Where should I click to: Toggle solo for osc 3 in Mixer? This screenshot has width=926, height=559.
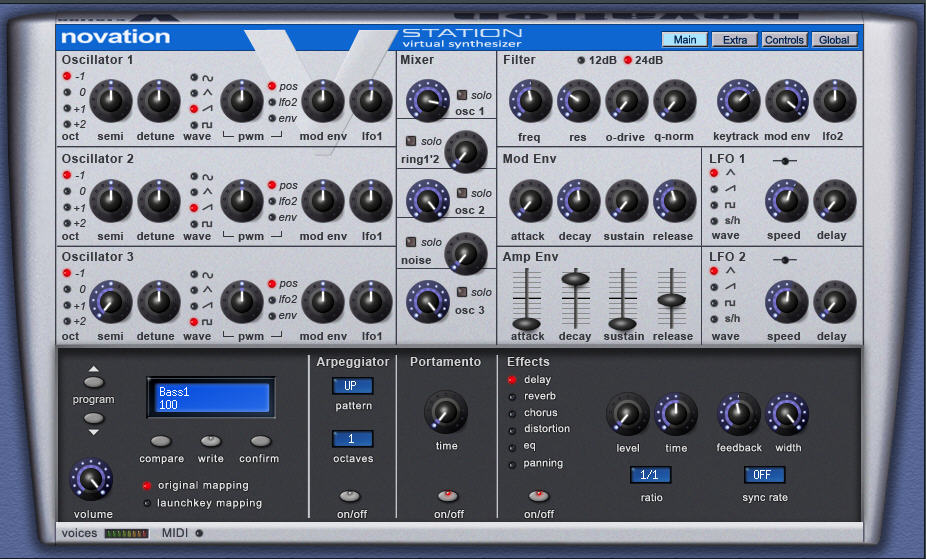tap(462, 292)
